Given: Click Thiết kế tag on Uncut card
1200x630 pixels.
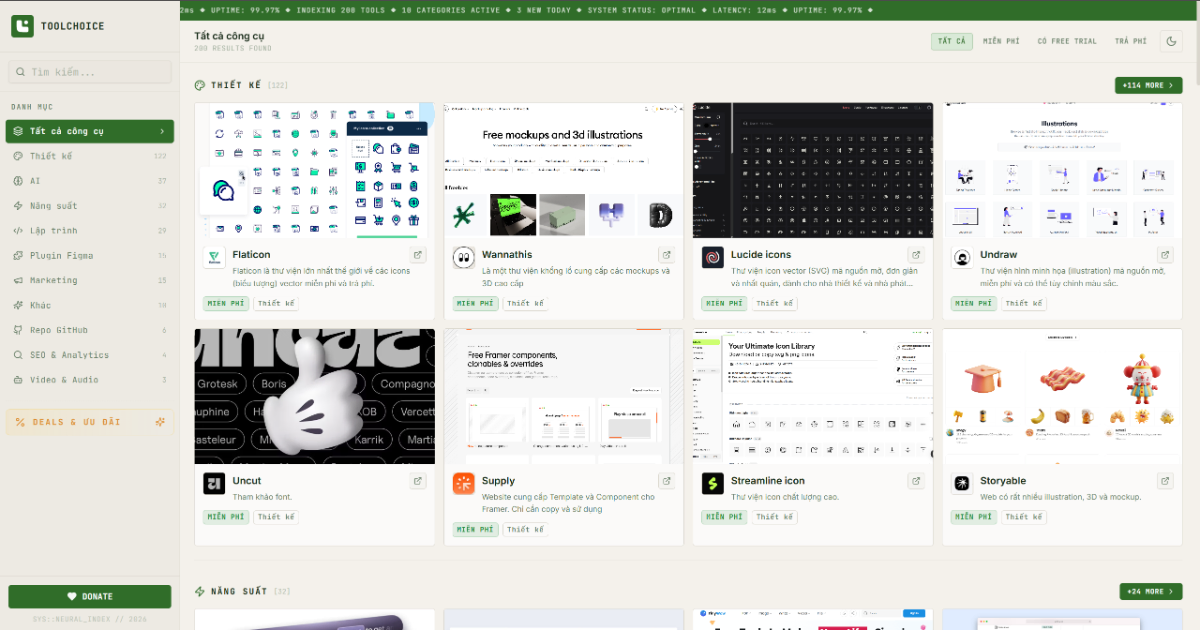Looking at the screenshot, I should [276, 517].
